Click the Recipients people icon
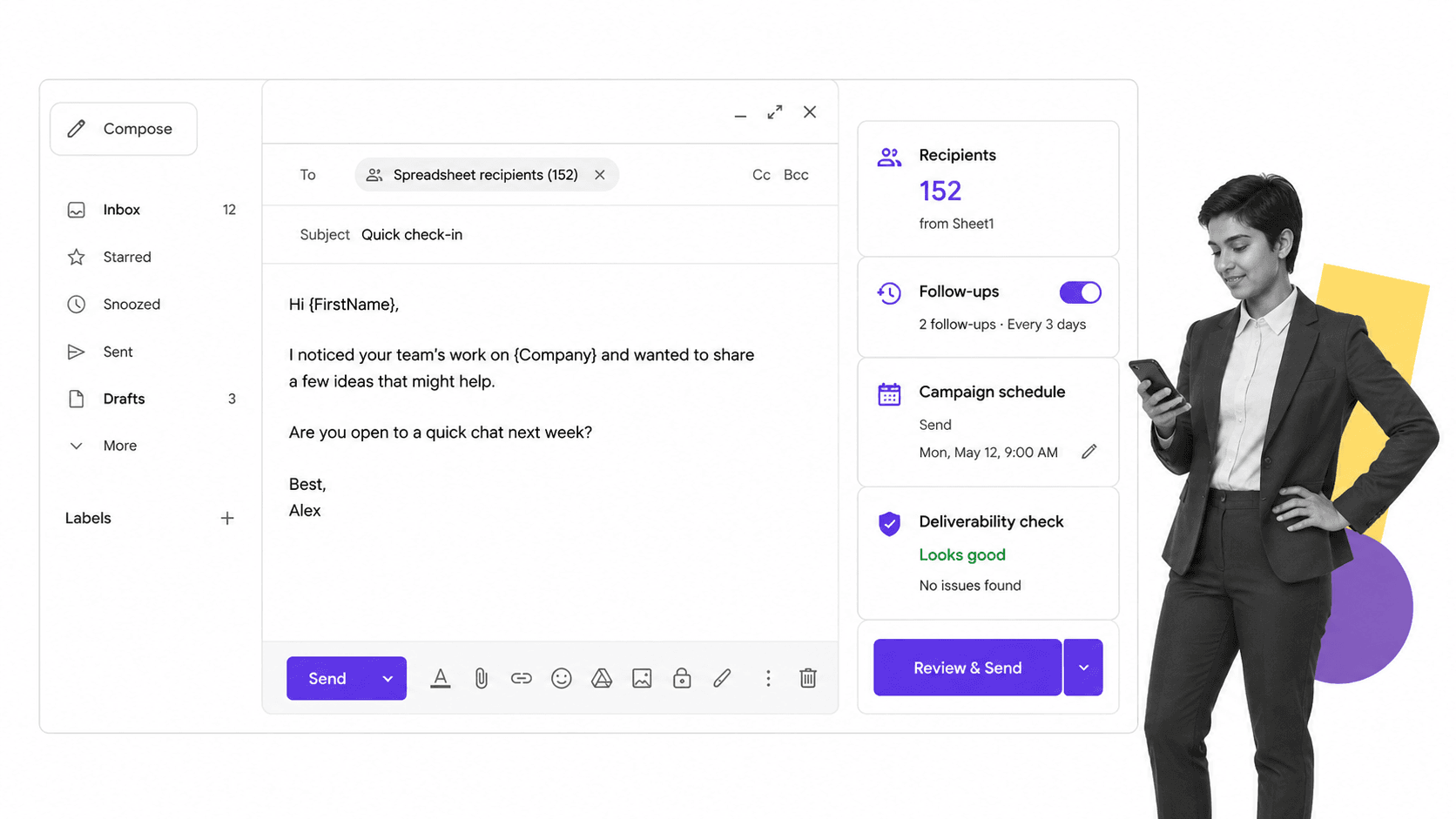 point(889,158)
